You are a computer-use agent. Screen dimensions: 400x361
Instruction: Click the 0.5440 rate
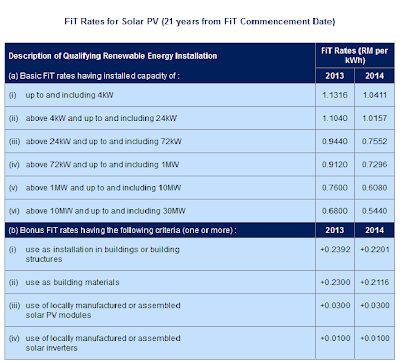tap(375, 211)
